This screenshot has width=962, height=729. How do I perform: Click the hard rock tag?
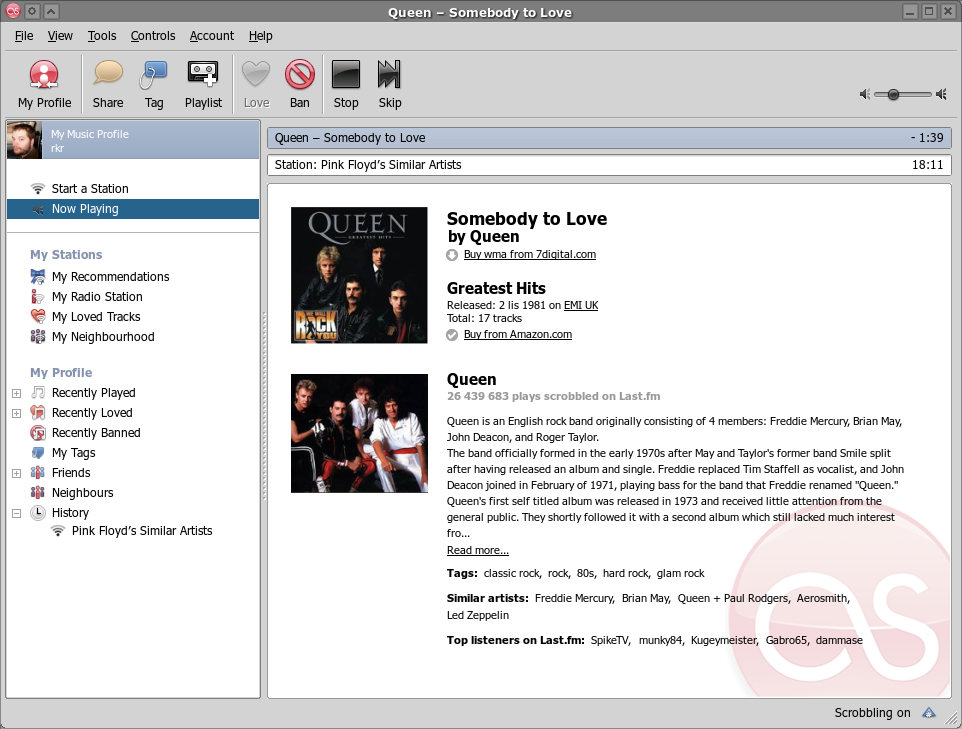[x=625, y=573]
